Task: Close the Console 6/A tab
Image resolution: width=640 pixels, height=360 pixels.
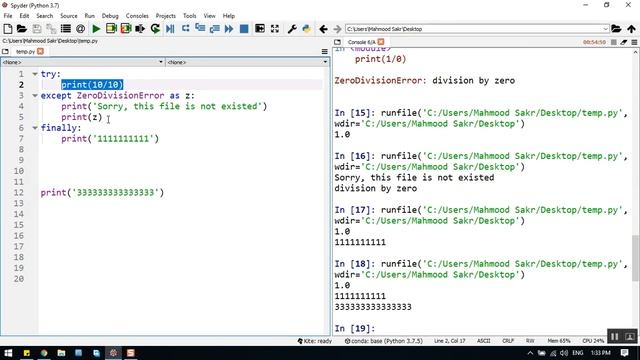Action: click(381, 42)
